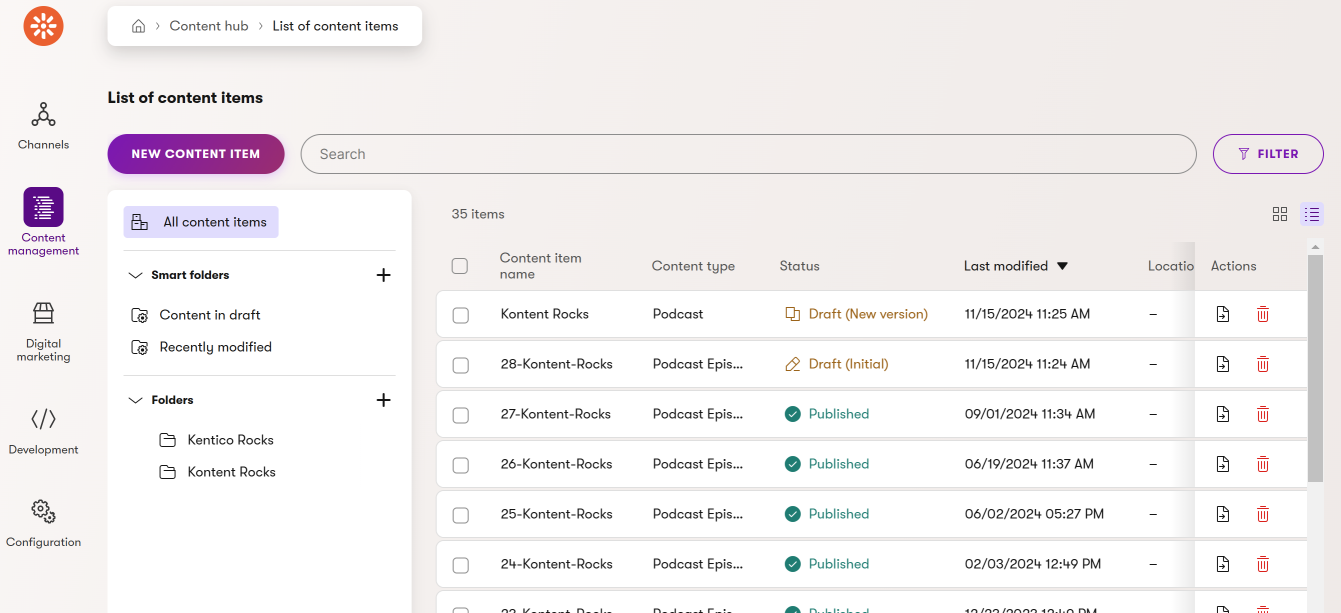Click New Content Item button
The width and height of the screenshot is (1341, 613).
click(x=196, y=154)
